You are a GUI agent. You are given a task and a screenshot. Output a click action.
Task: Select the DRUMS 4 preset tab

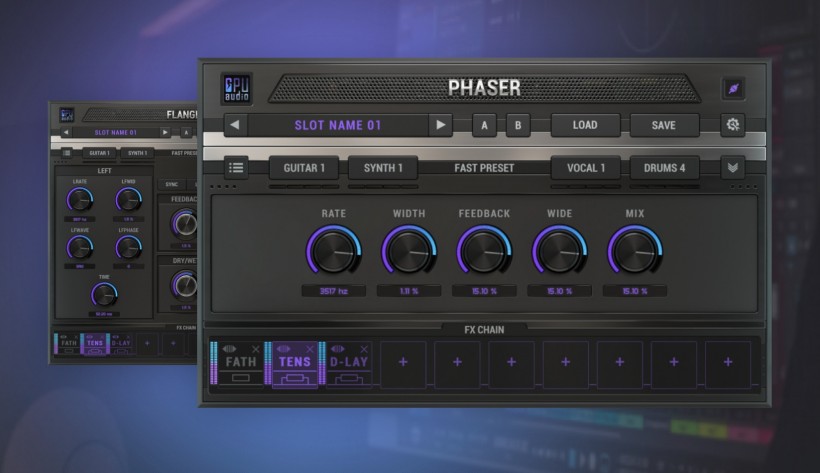(664, 168)
